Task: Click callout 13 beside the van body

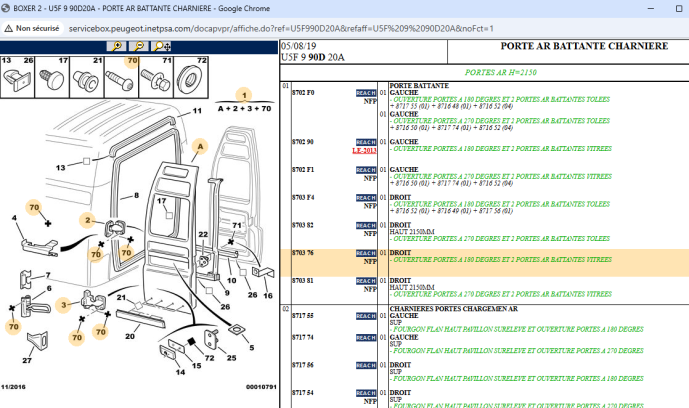Action: [61, 168]
